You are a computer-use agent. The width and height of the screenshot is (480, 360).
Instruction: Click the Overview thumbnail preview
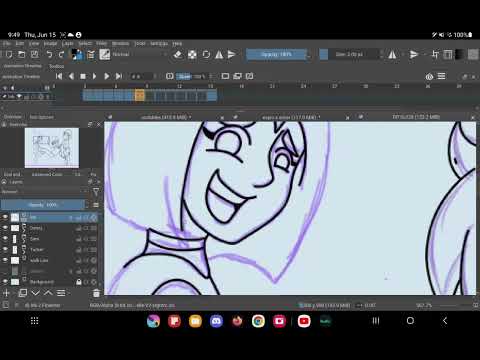click(52, 148)
